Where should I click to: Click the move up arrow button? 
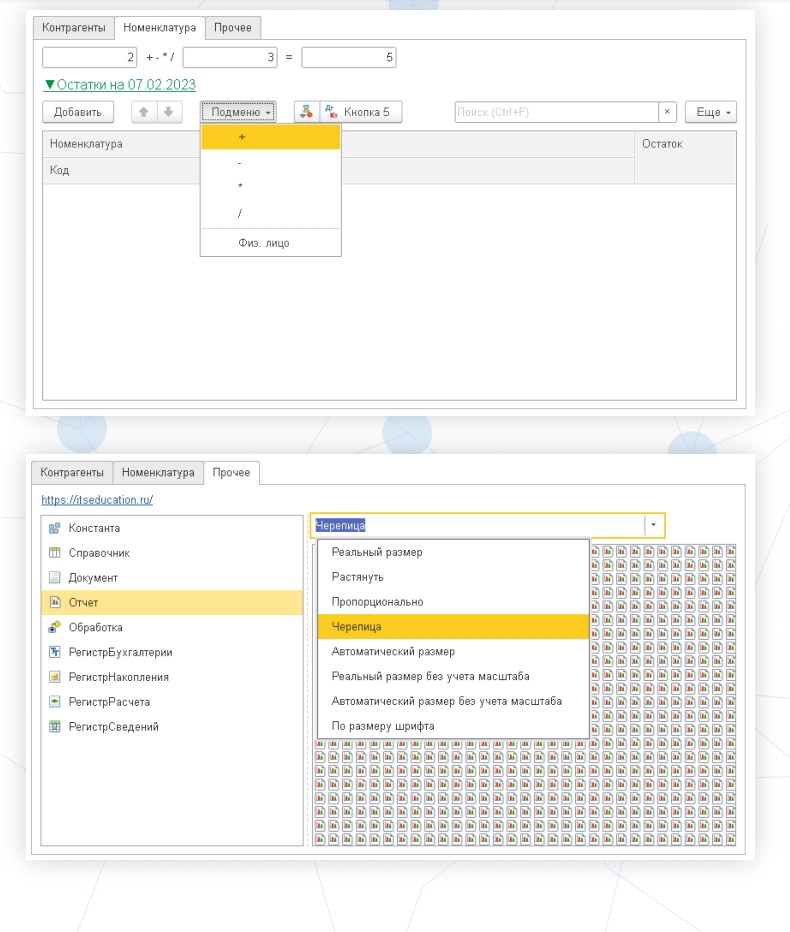point(145,112)
